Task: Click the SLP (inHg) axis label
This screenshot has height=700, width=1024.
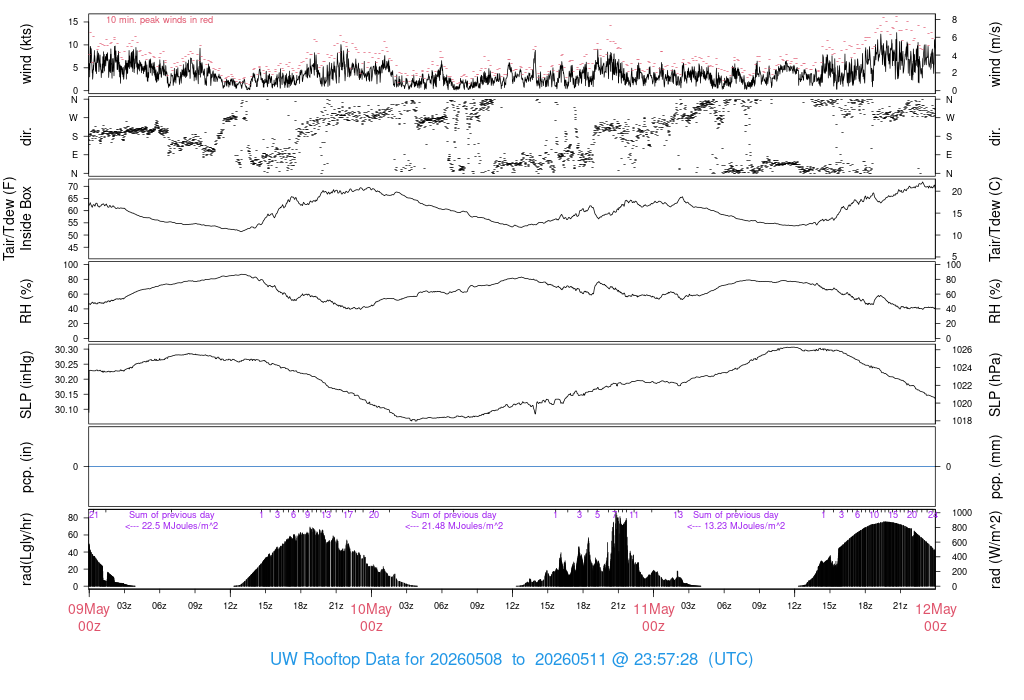Action: (x=26, y=385)
